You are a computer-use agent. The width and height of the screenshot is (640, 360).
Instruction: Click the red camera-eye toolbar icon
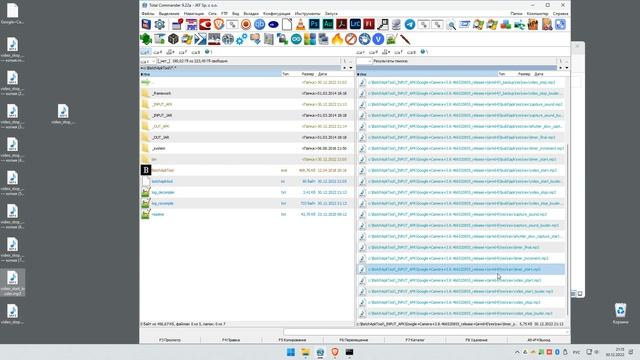pos(205,24)
